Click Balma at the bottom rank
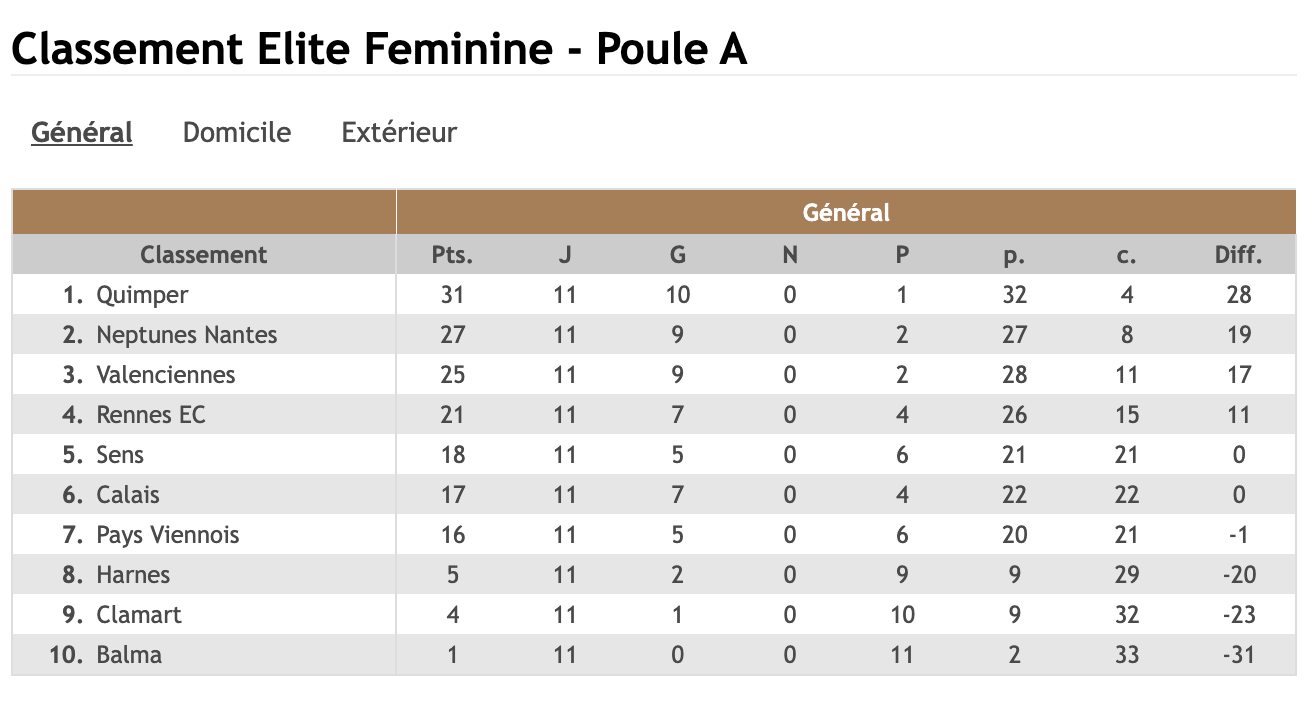This screenshot has width=1316, height=706. [129, 655]
